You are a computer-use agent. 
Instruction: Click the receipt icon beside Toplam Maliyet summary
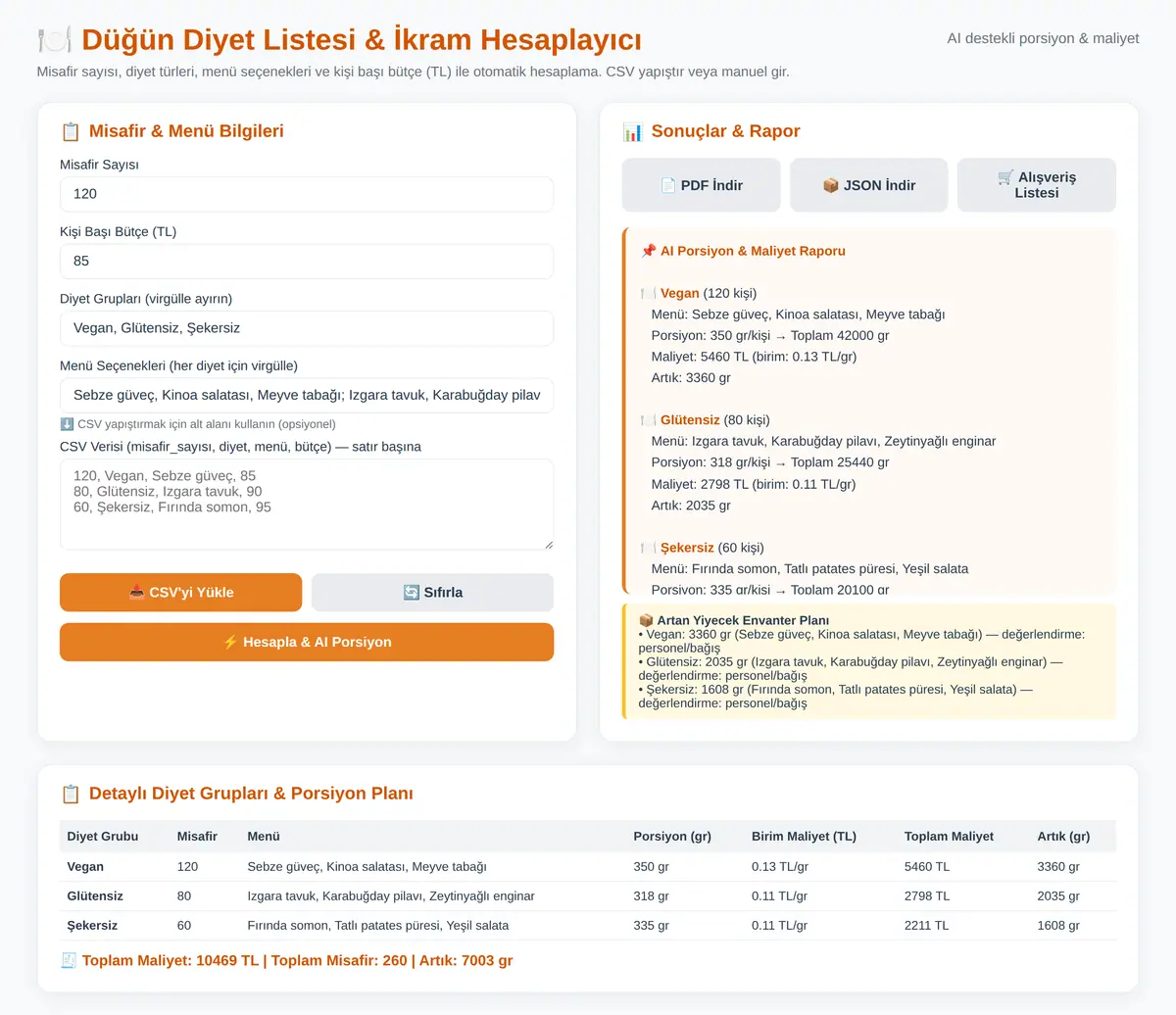[69, 960]
